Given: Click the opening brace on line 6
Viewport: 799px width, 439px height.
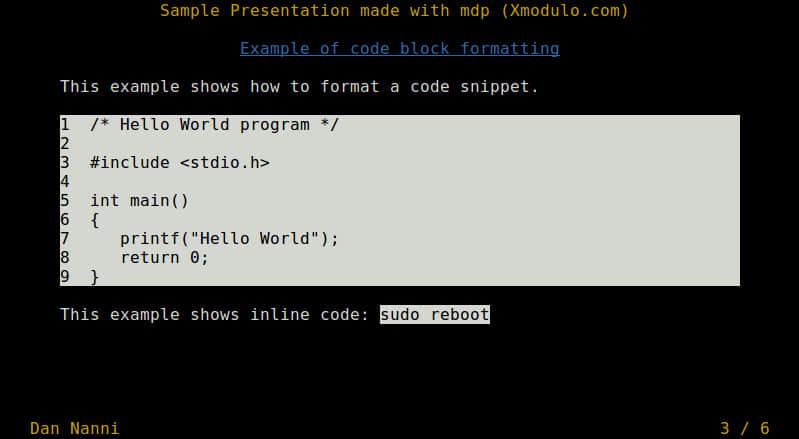Looking at the screenshot, I should pyautogui.click(x=95, y=220).
